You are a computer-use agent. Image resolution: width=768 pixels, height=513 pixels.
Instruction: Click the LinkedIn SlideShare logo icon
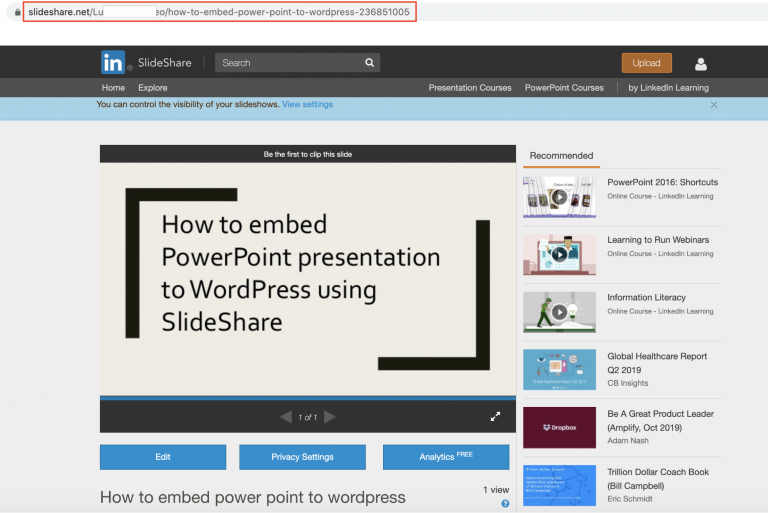[x=113, y=62]
